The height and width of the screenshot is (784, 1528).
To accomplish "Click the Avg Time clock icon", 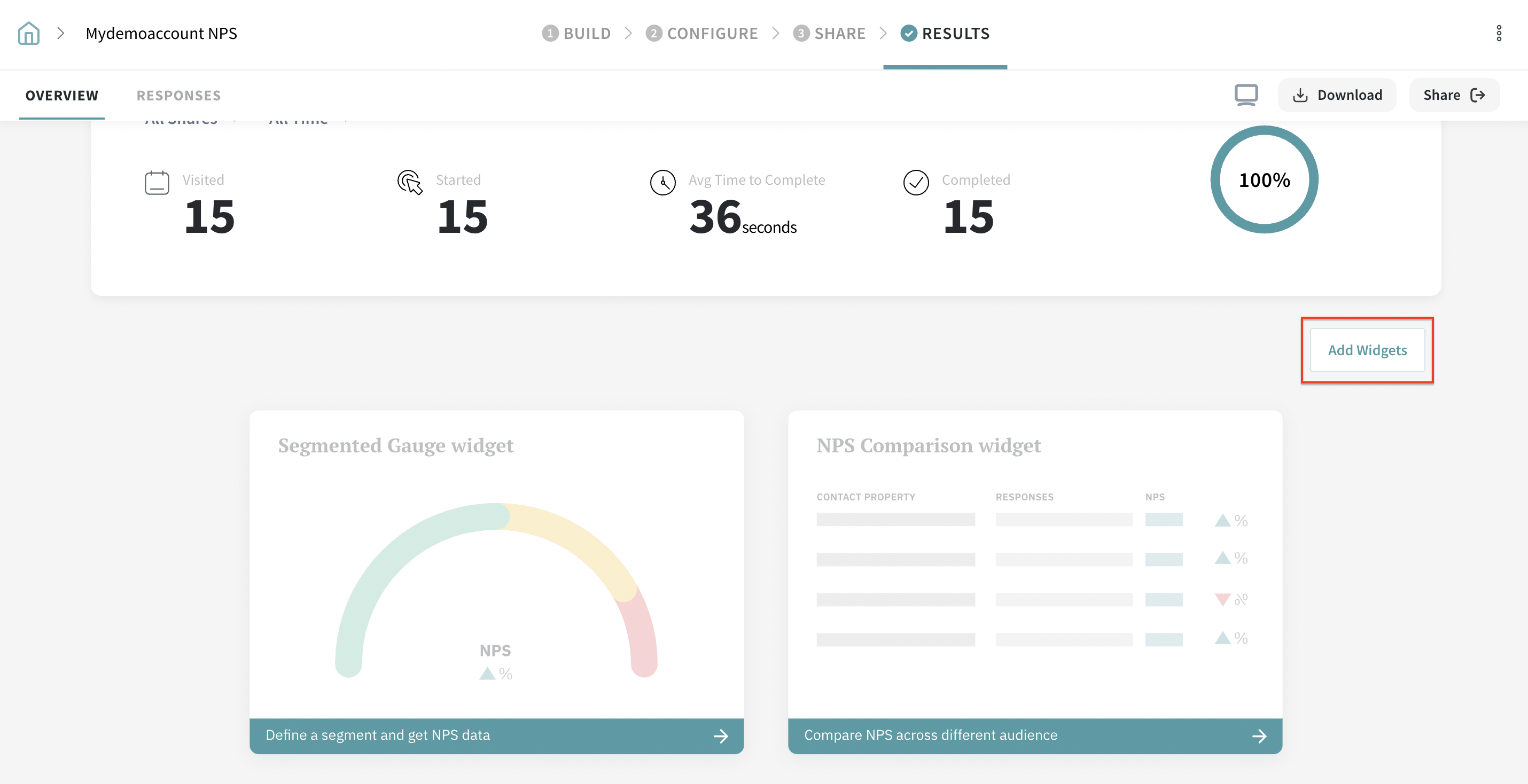I will coord(662,183).
